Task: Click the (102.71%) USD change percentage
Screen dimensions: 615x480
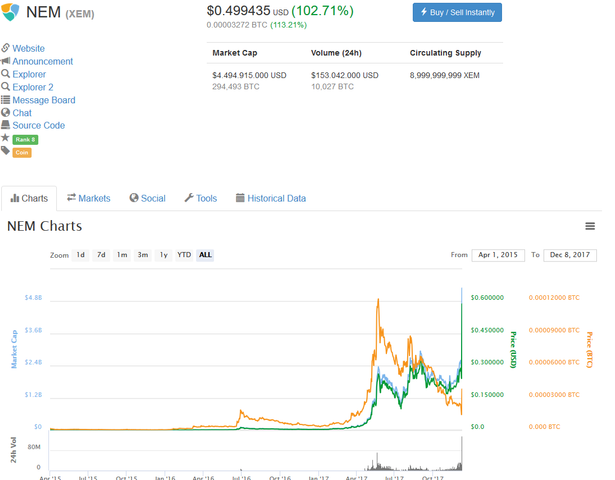Action: click(x=322, y=11)
